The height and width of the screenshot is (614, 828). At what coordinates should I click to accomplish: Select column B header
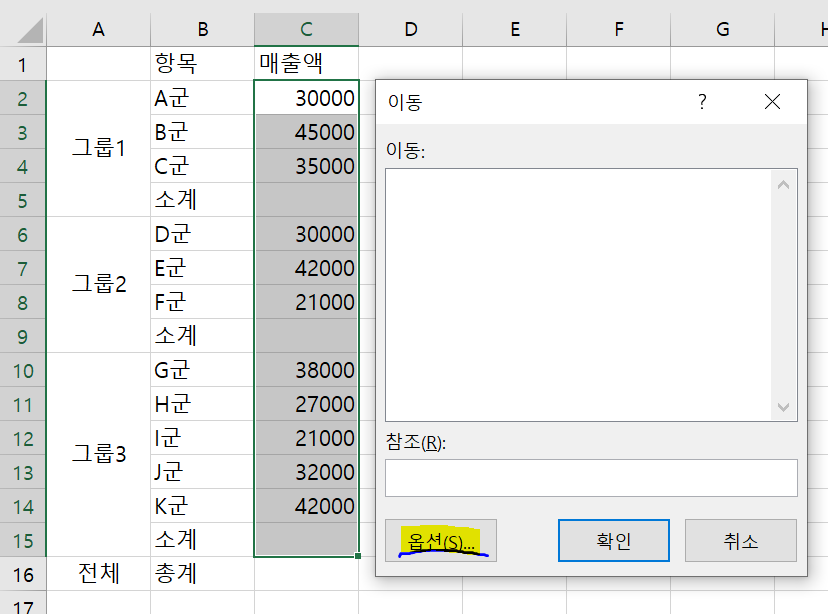tap(202, 30)
